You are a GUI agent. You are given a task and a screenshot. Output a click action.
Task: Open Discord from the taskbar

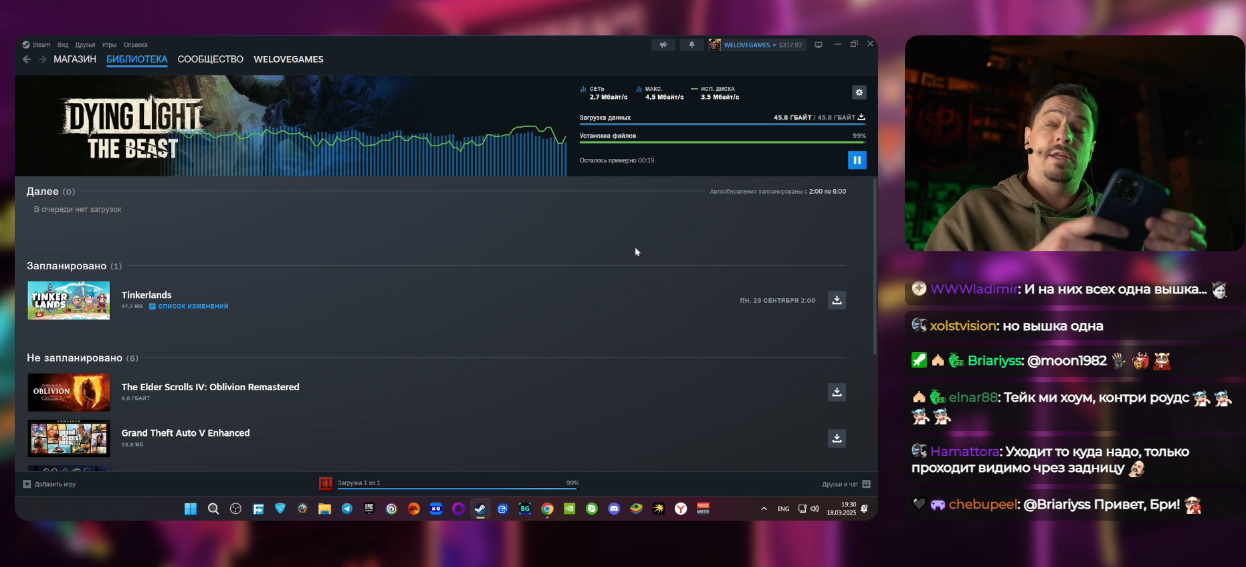coord(614,509)
